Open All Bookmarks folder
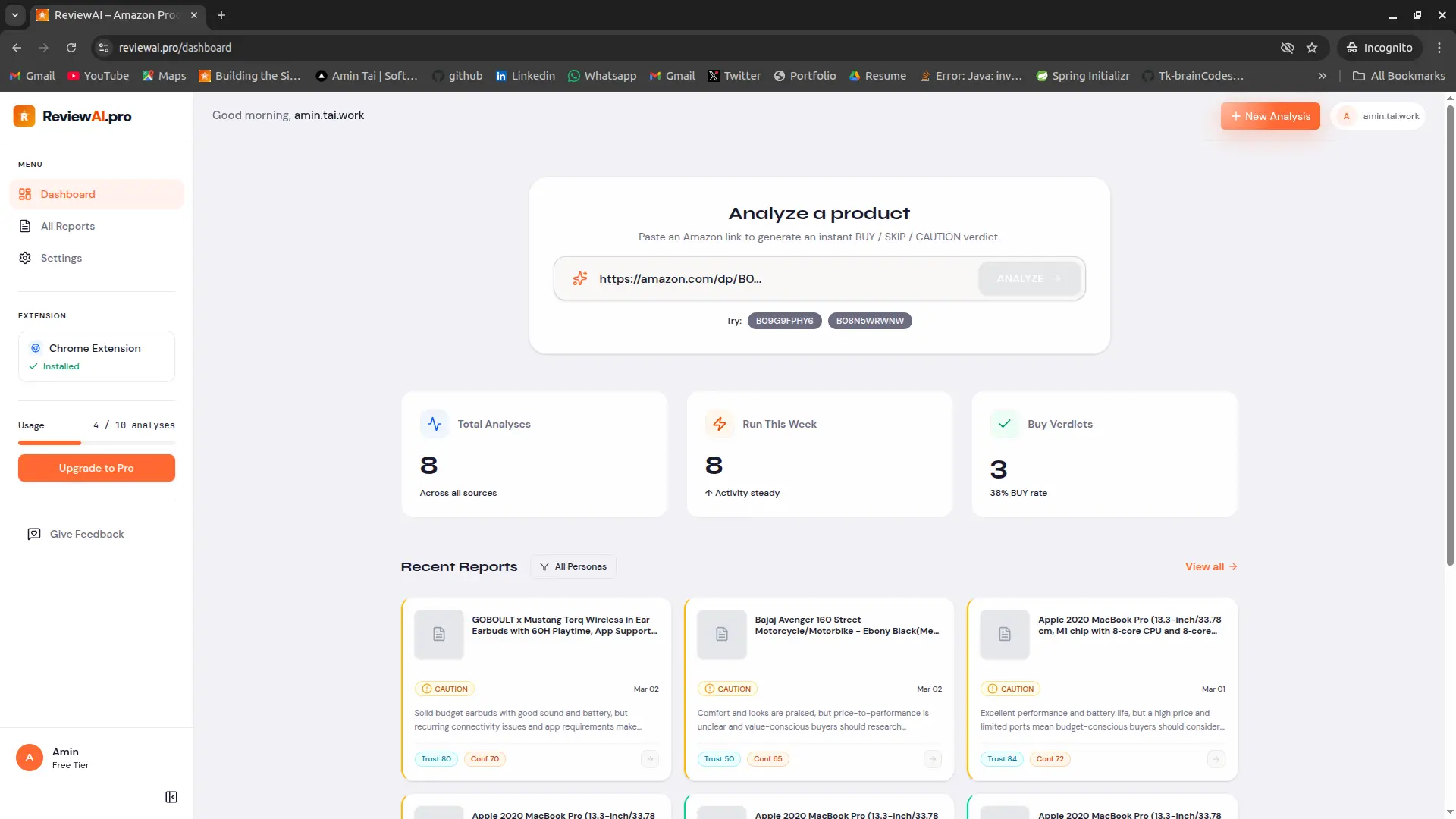This screenshot has height=819, width=1456. pos(1399,76)
